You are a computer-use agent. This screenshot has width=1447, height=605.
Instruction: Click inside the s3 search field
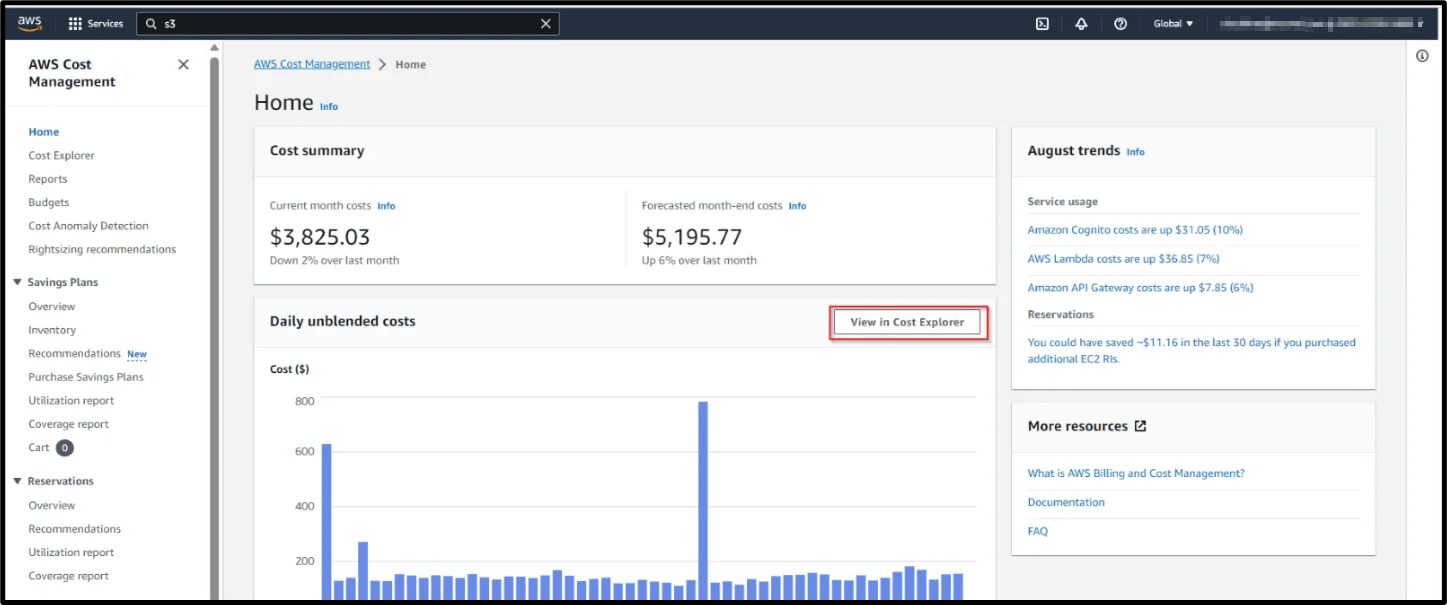click(300, 22)
